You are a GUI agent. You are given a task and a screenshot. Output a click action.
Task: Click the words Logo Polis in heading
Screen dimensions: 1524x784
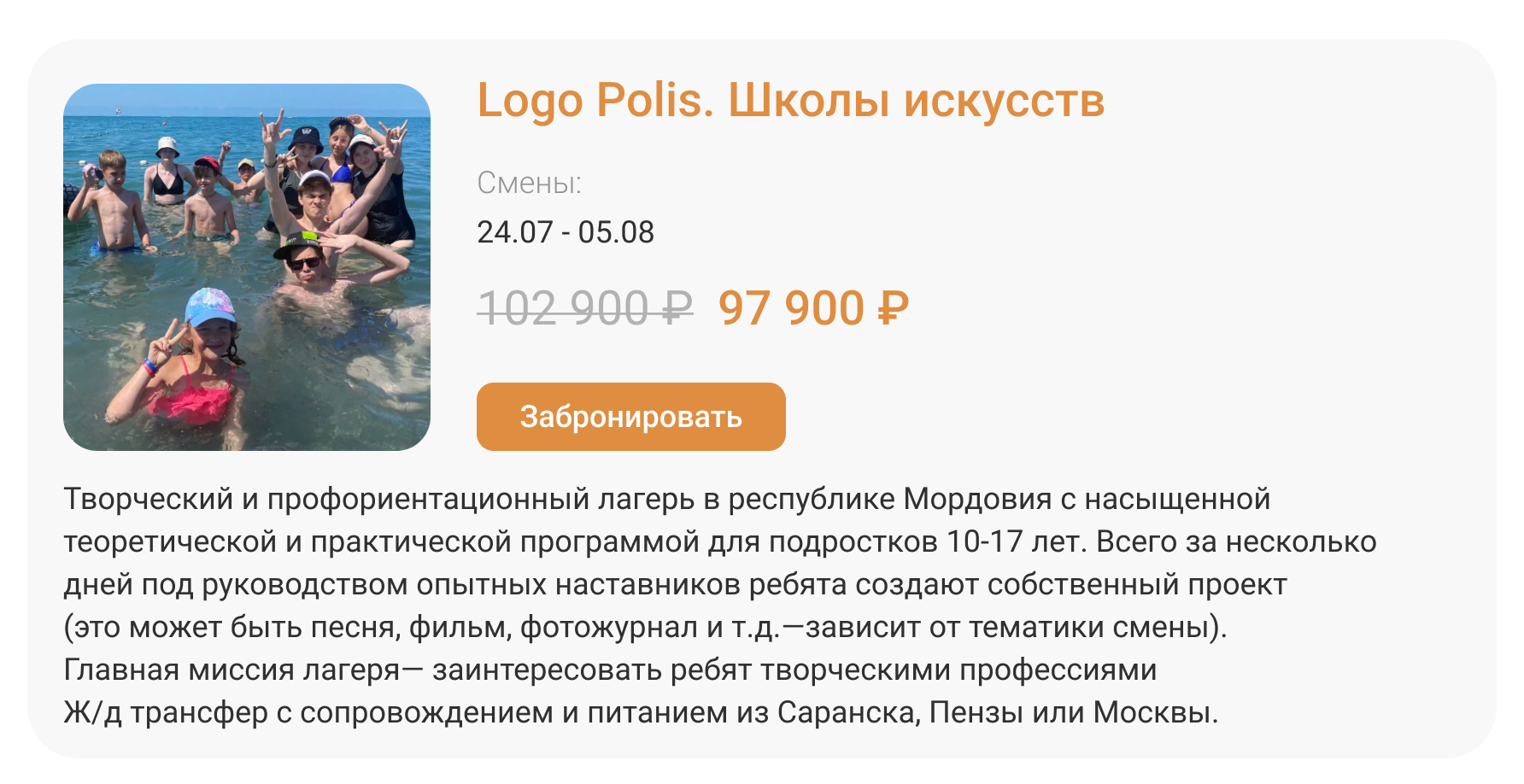click(x=595, y=101)
